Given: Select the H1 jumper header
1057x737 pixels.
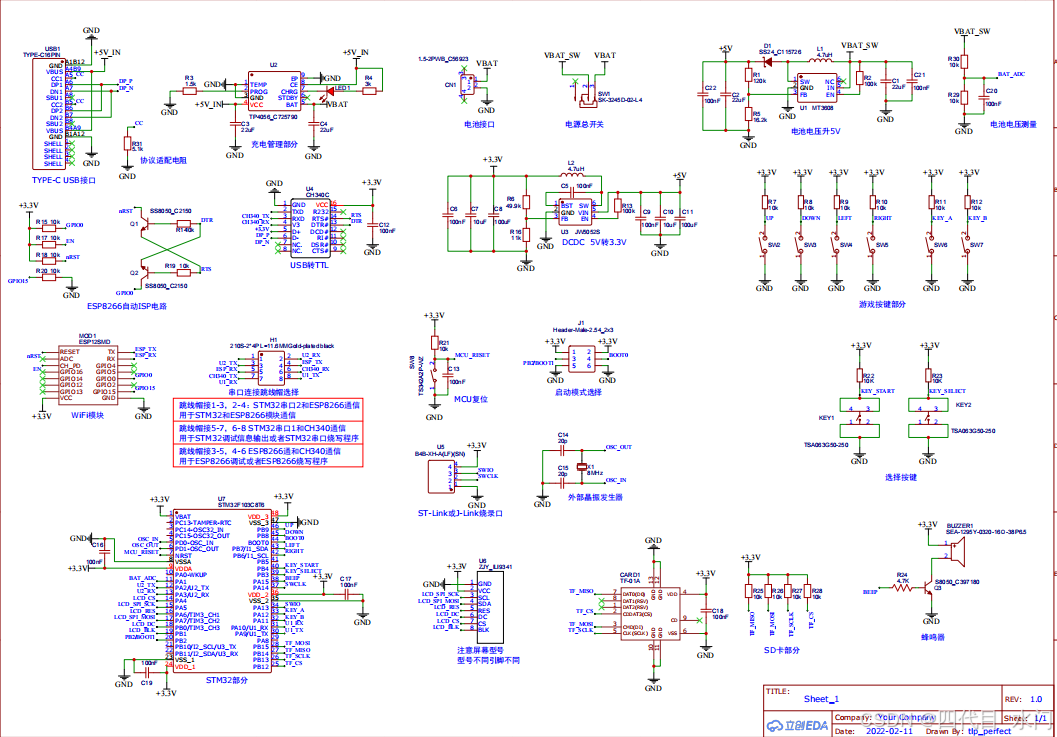Looking at the screenshot, I should point(272,367).
